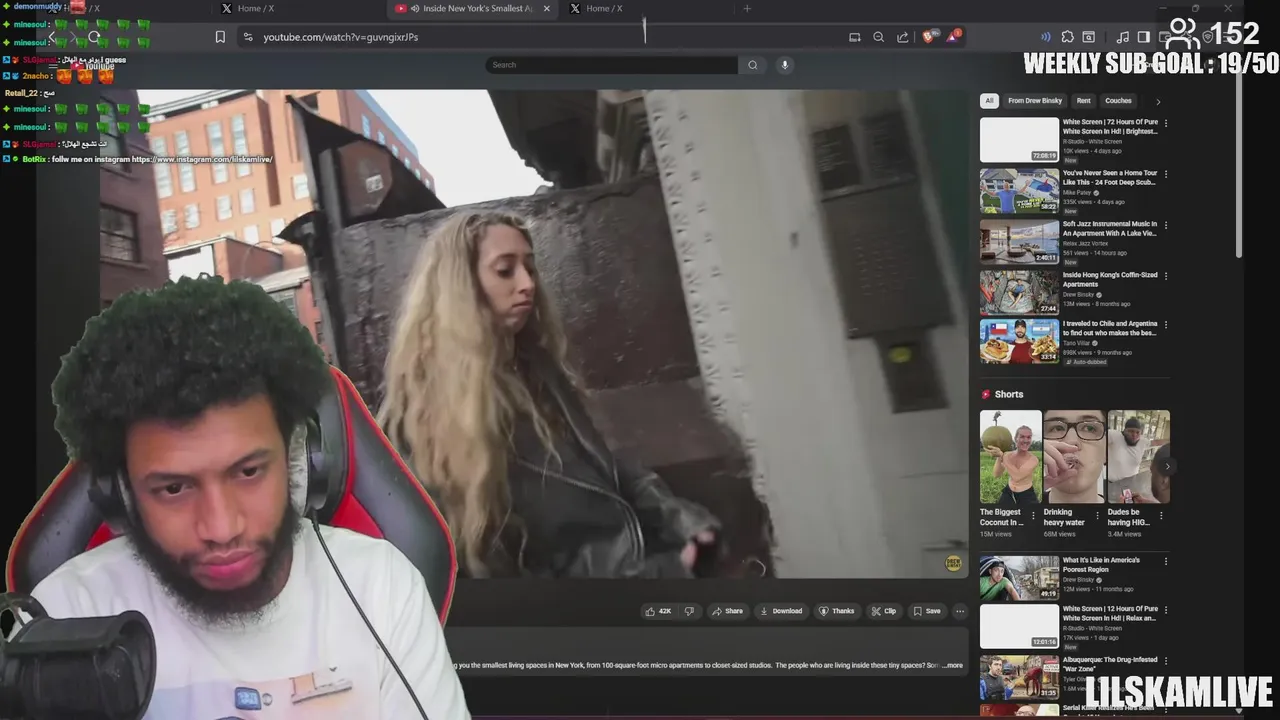Click the Thanks button under the video
Screen dimensions: 1280x720
coord(837,611)
